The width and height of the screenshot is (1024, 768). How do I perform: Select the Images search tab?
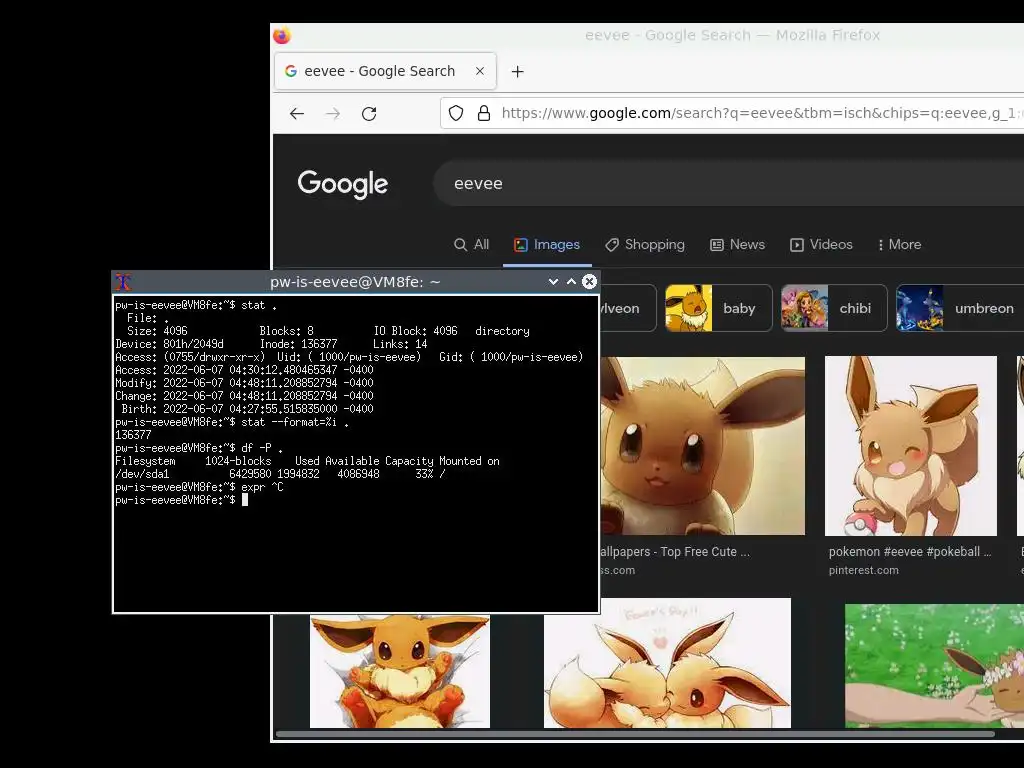[547, 244]
